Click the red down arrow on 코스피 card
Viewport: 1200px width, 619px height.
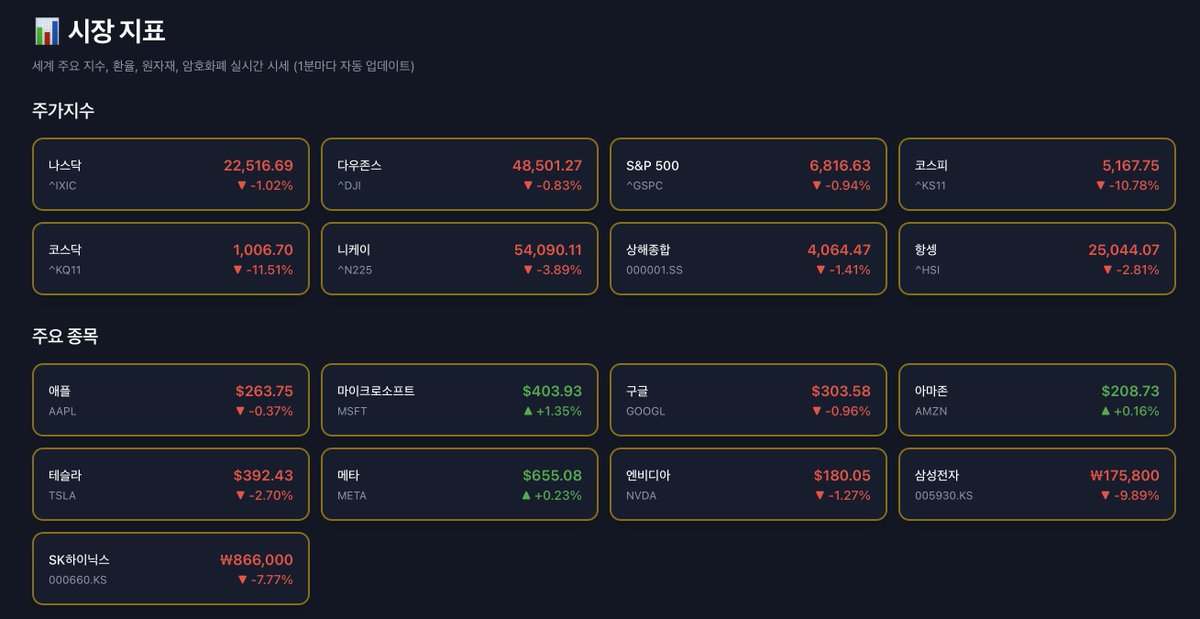pyautogui.click(x=1101, y=185)
